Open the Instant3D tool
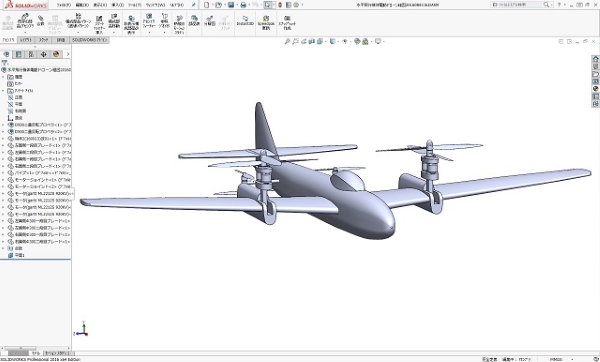The height and width of the screenshot is (362, 600). pyautogui.click(x=245, y=21)
